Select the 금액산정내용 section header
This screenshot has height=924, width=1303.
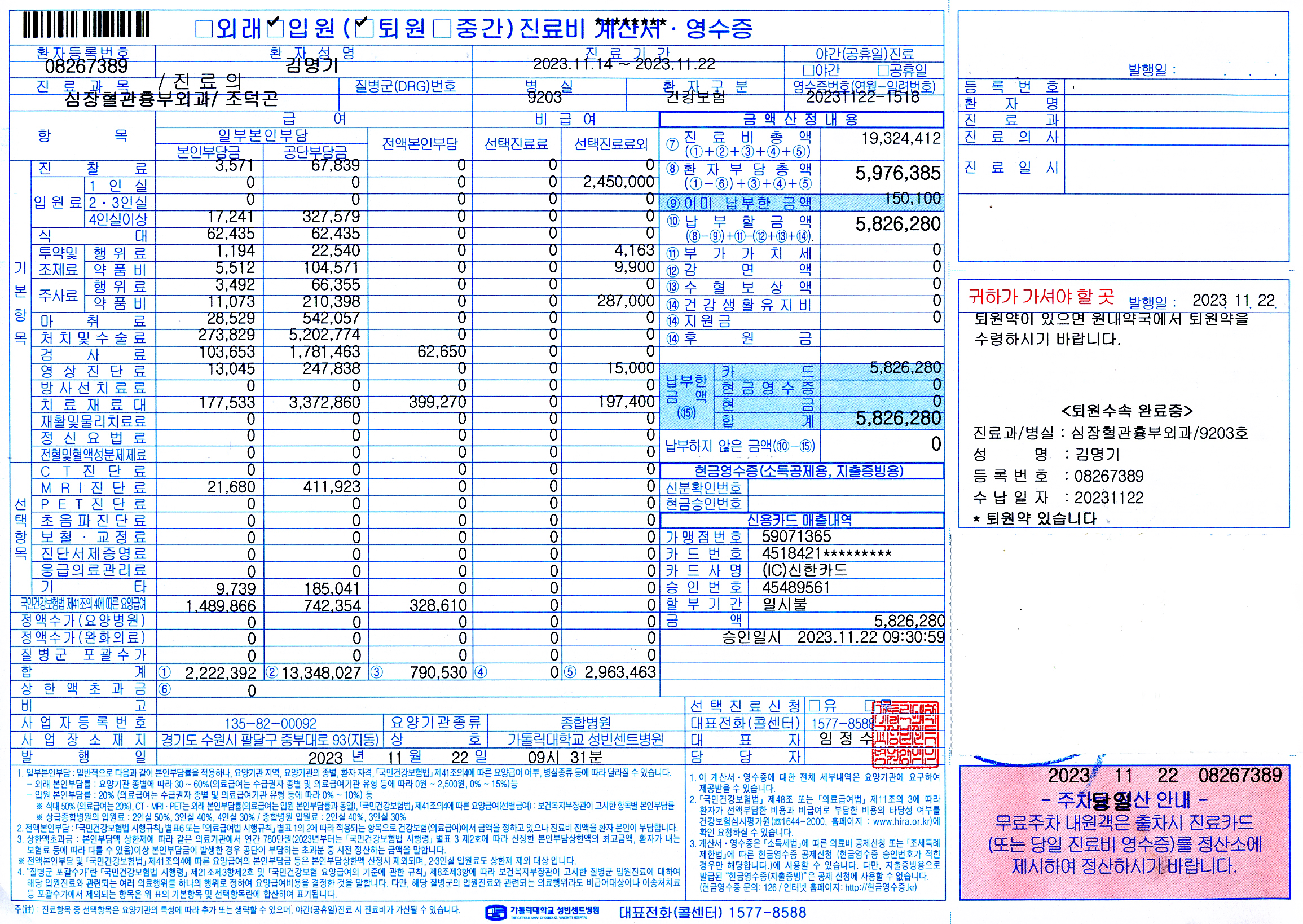click(800, 120)
